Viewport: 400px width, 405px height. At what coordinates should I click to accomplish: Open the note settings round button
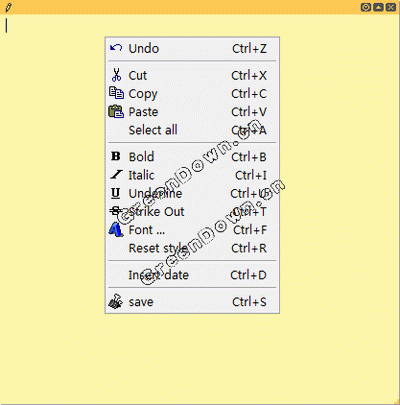point(366,7)
